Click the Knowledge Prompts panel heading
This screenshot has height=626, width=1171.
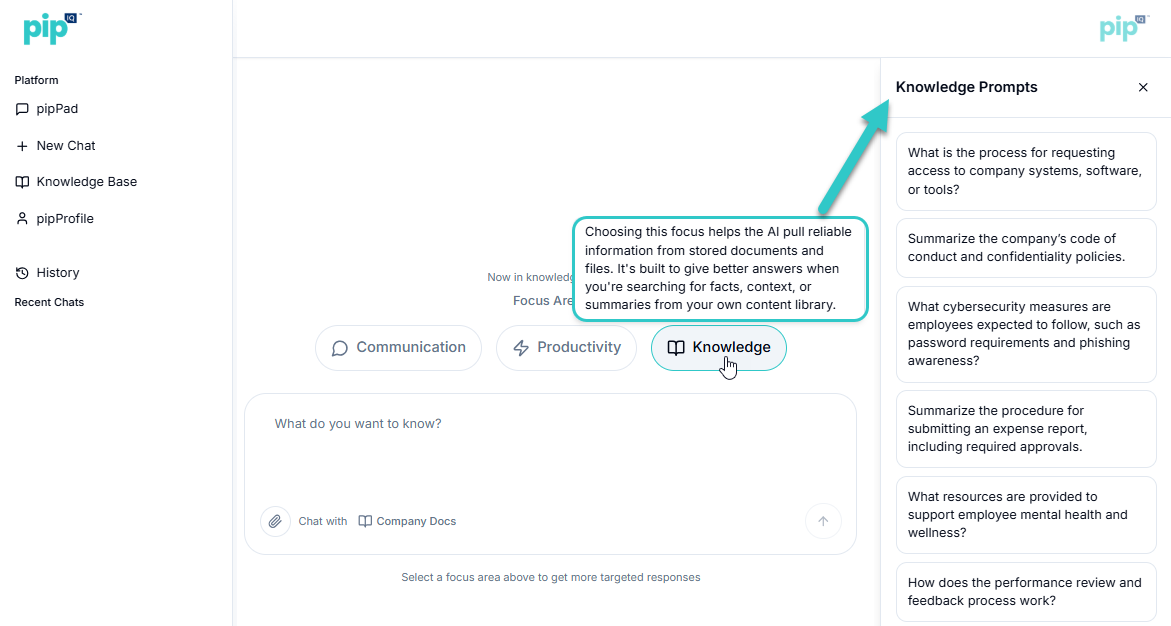[966, 87]
